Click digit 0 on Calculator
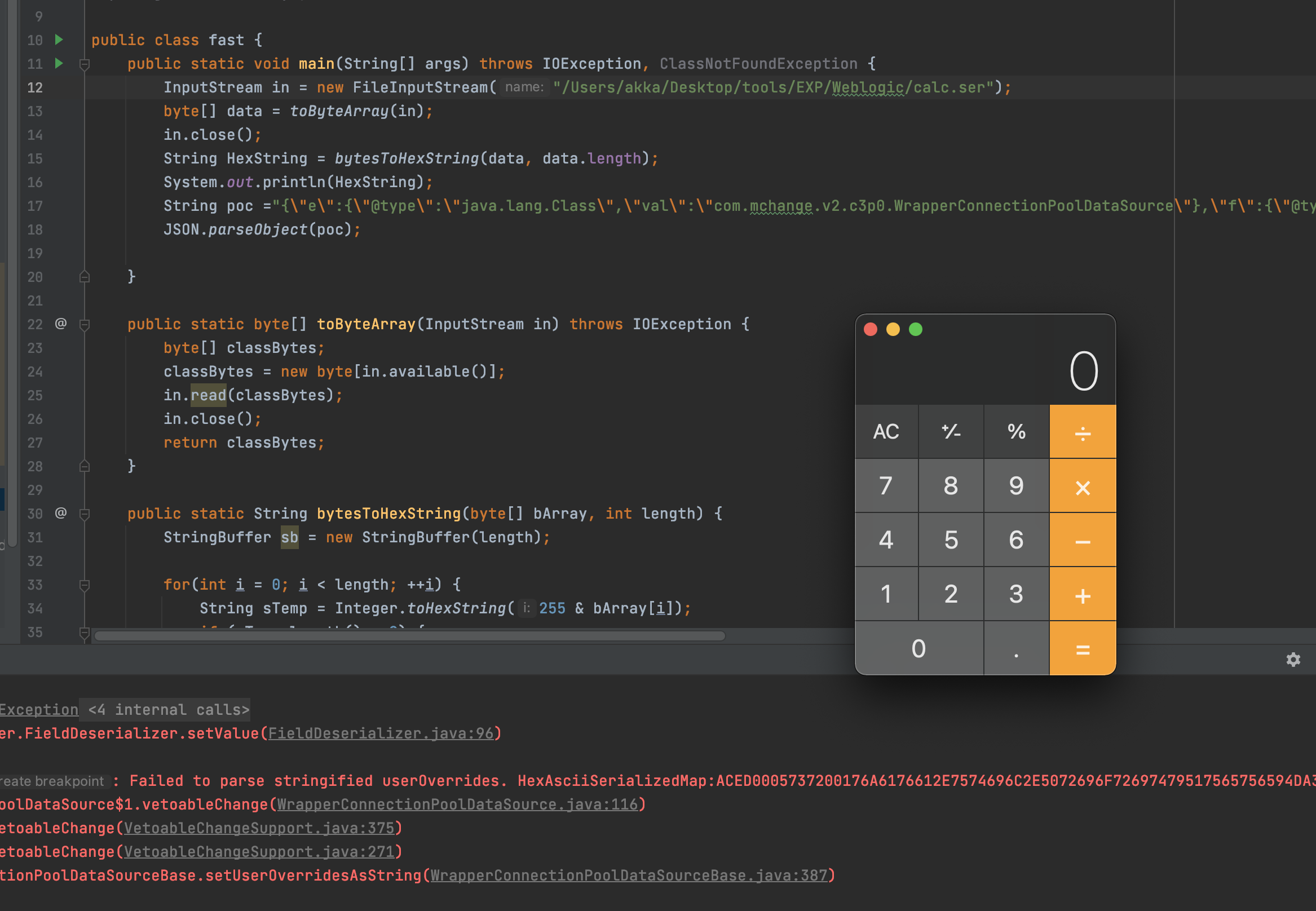This screenshot has width=1316, height=911. 918,648
